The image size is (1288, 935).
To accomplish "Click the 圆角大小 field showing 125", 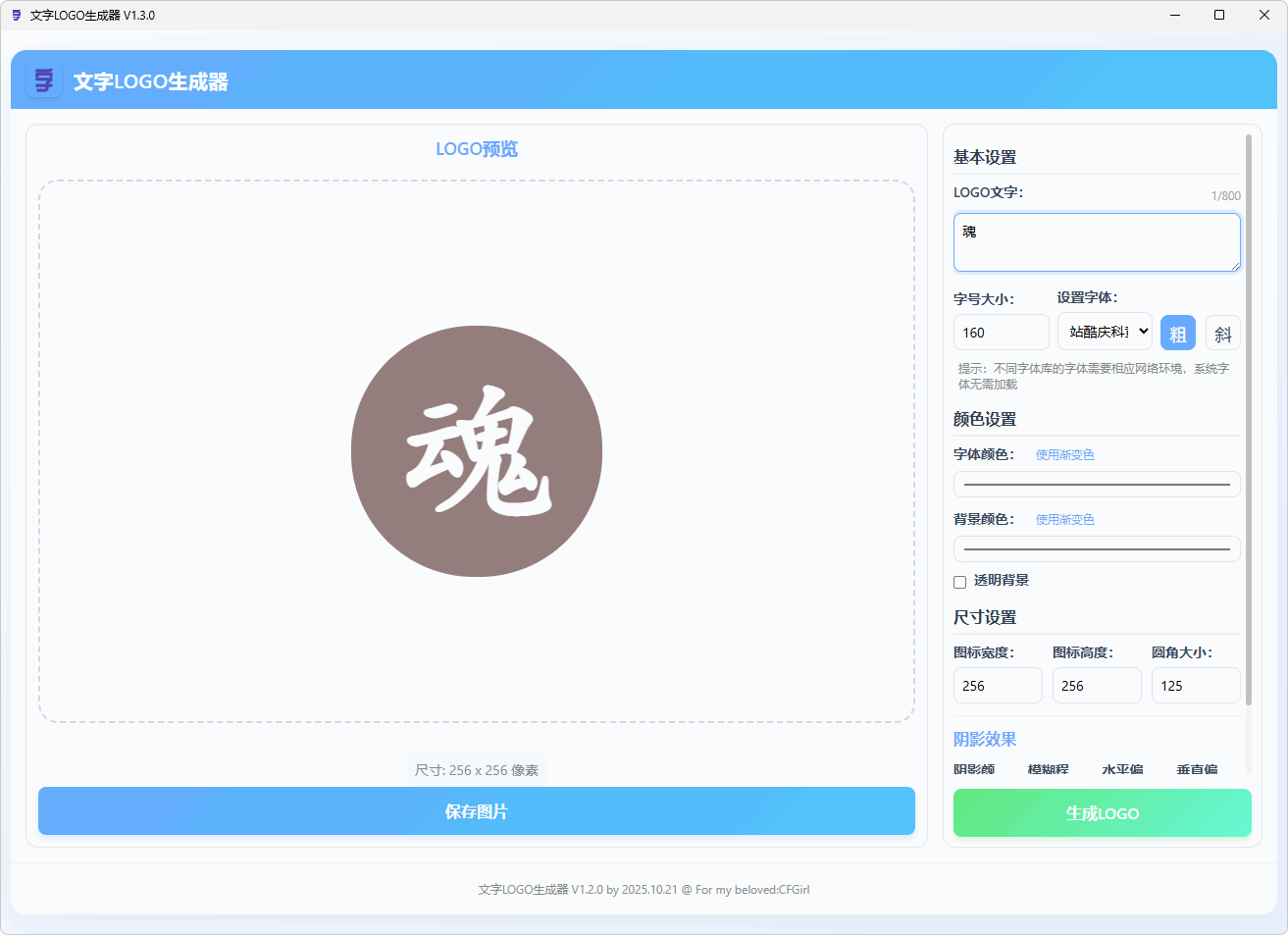I will click(x=1195, y=685).
